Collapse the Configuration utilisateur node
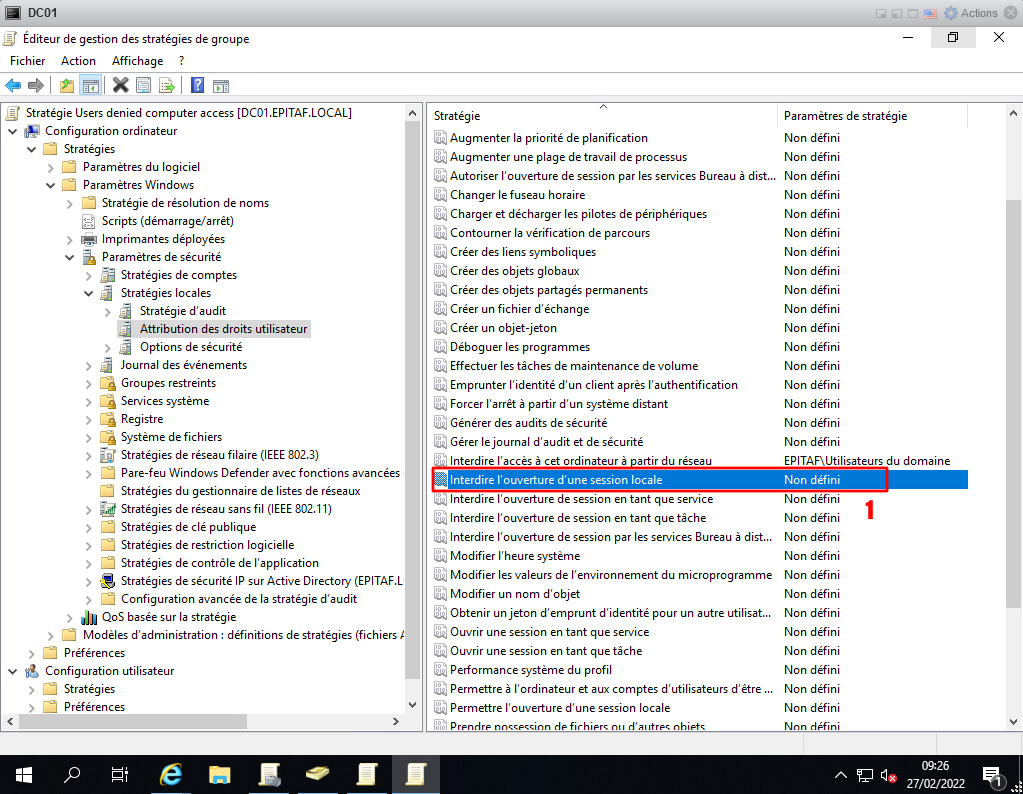 (13, 671)
